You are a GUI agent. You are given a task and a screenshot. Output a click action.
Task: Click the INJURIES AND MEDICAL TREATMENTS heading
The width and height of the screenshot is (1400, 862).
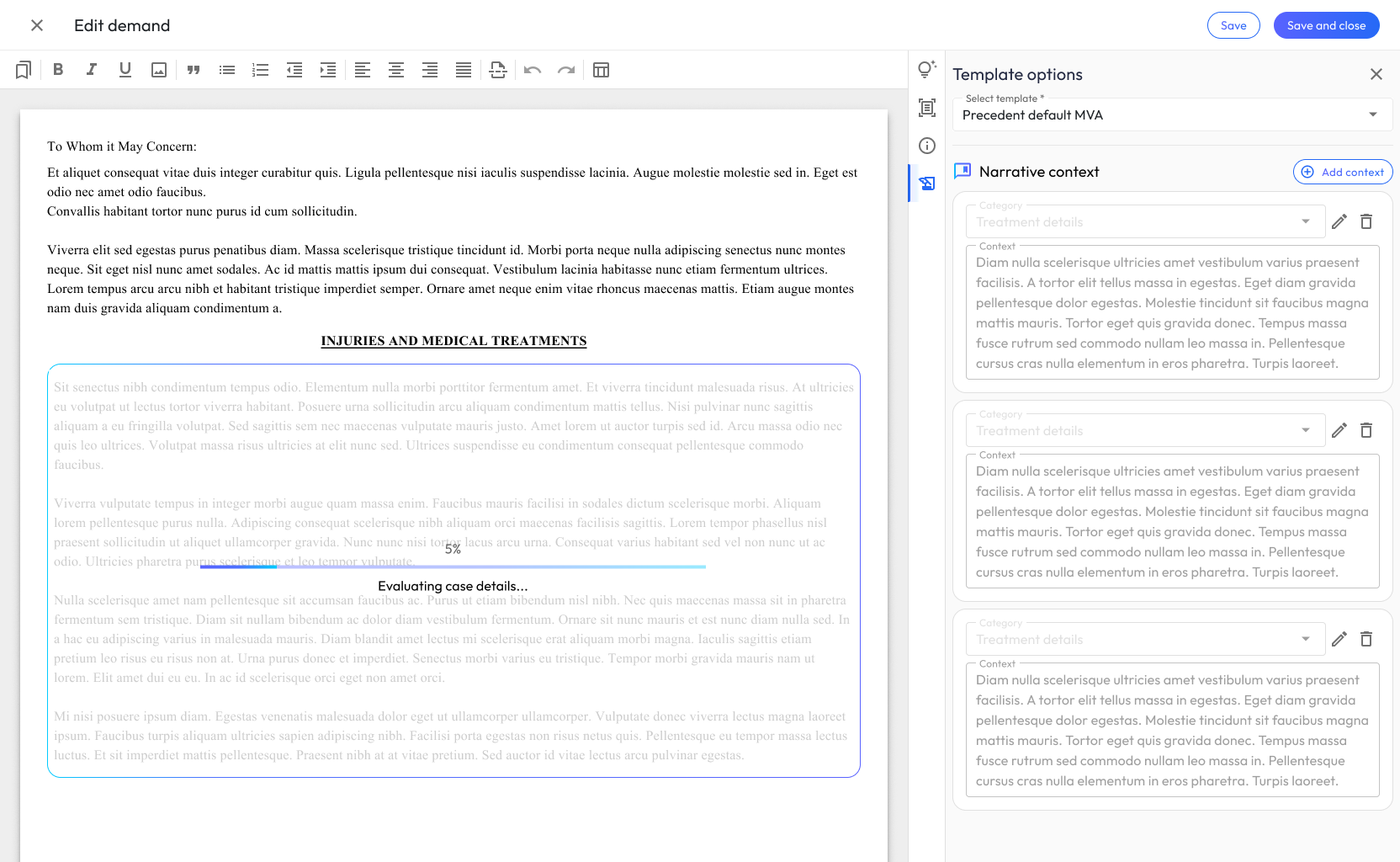point(453,341)
